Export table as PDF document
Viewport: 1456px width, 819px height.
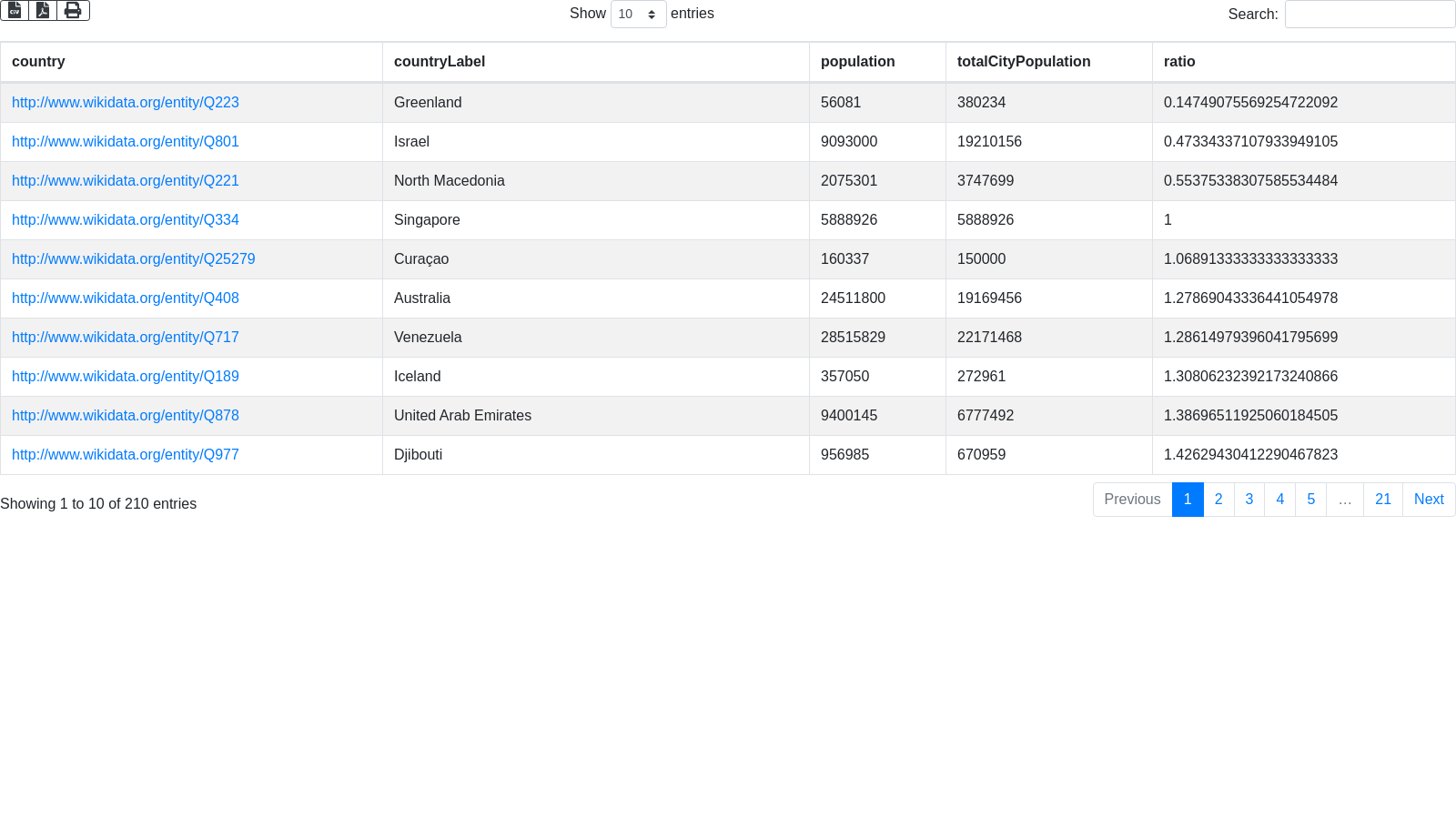43,10
